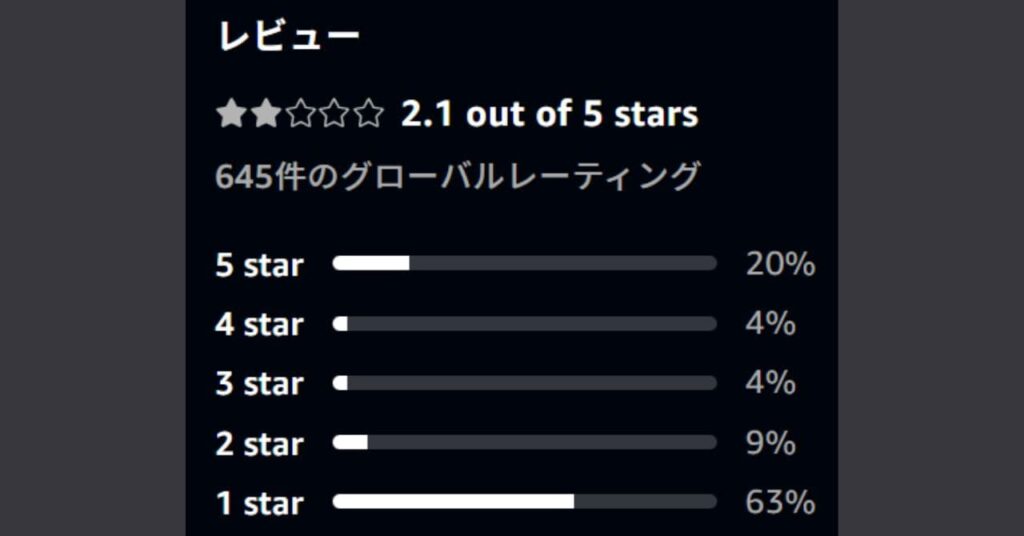The height and width of the screenshot is (536, 1024).
Task: Click the fourth empty rating star
Action: point(334,113)
